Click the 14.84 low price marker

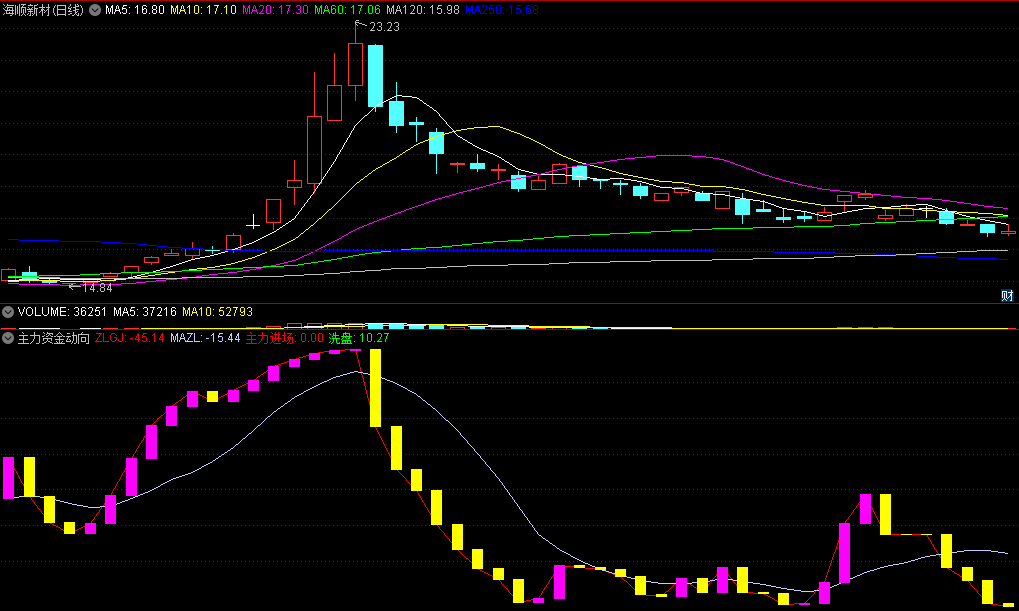click(97, 287)
